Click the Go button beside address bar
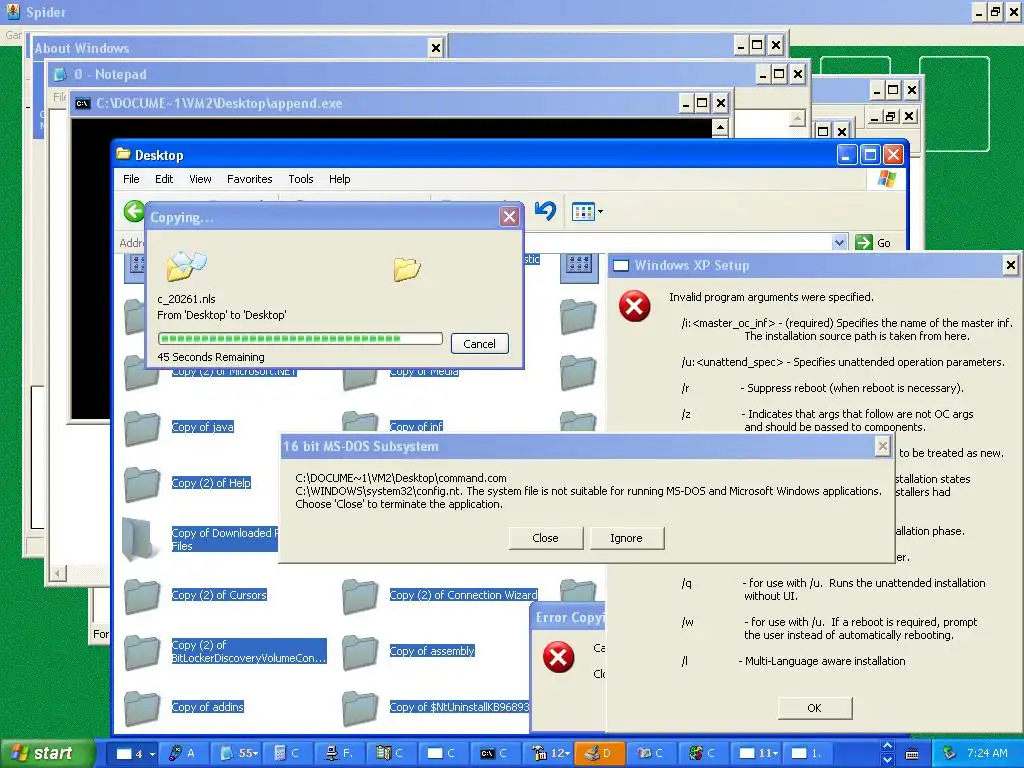The height and width of the screenshot is (768, 1024). click(873, 243)
